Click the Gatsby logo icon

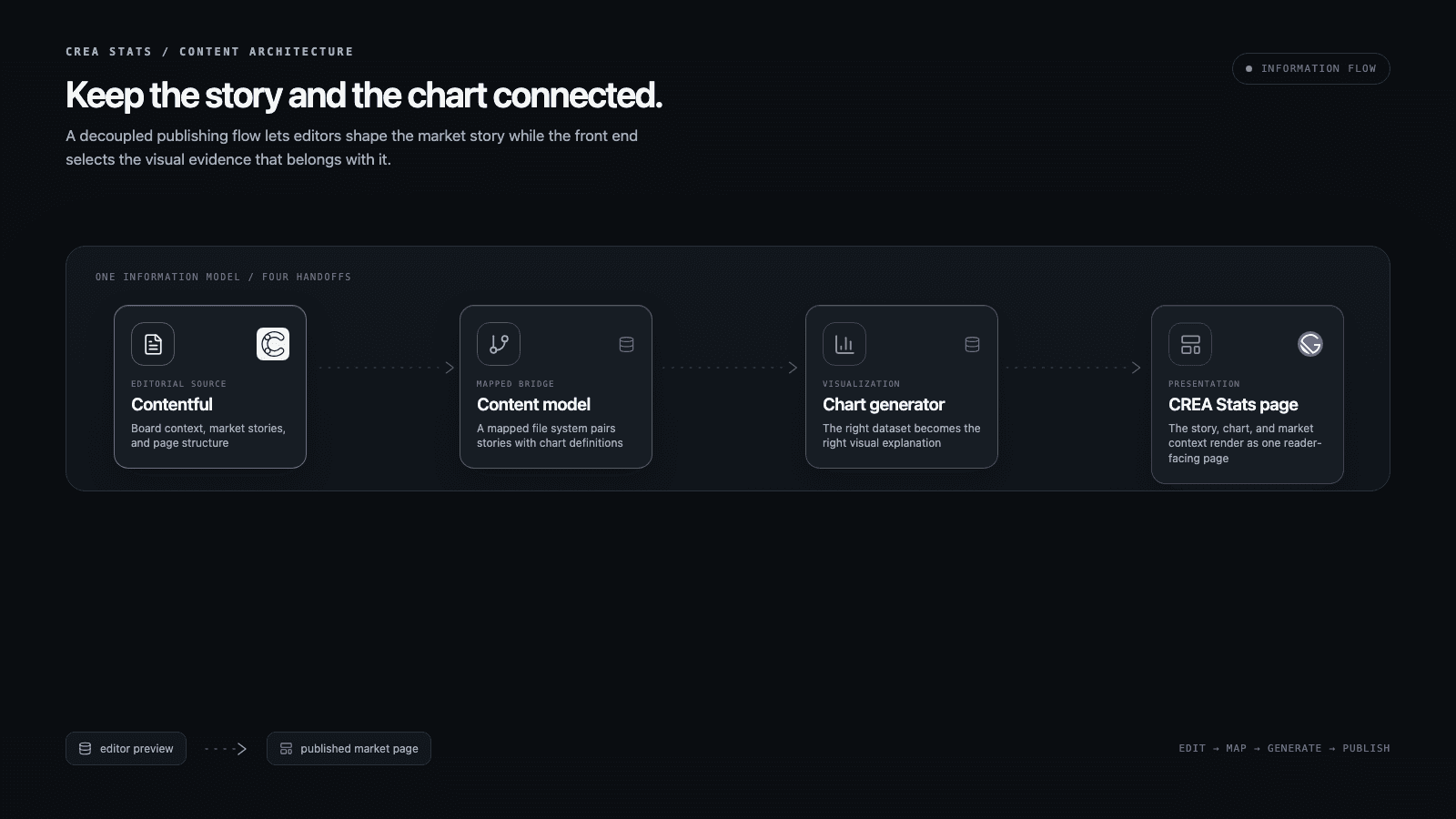(x=1310, y=344)
